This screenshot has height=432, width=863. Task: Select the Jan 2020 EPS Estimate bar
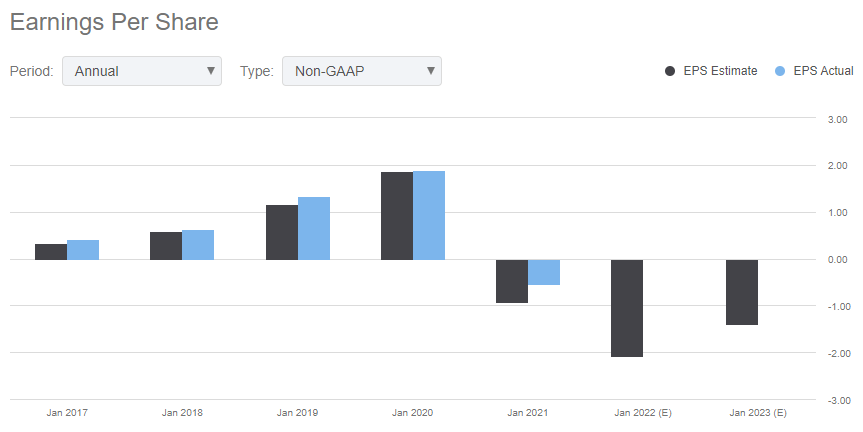397,216
